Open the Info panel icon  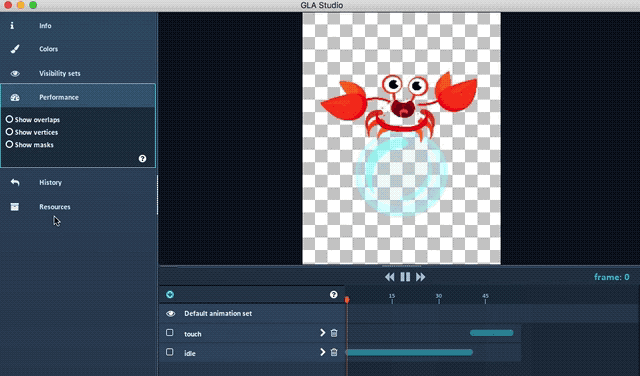pos(12,25)
